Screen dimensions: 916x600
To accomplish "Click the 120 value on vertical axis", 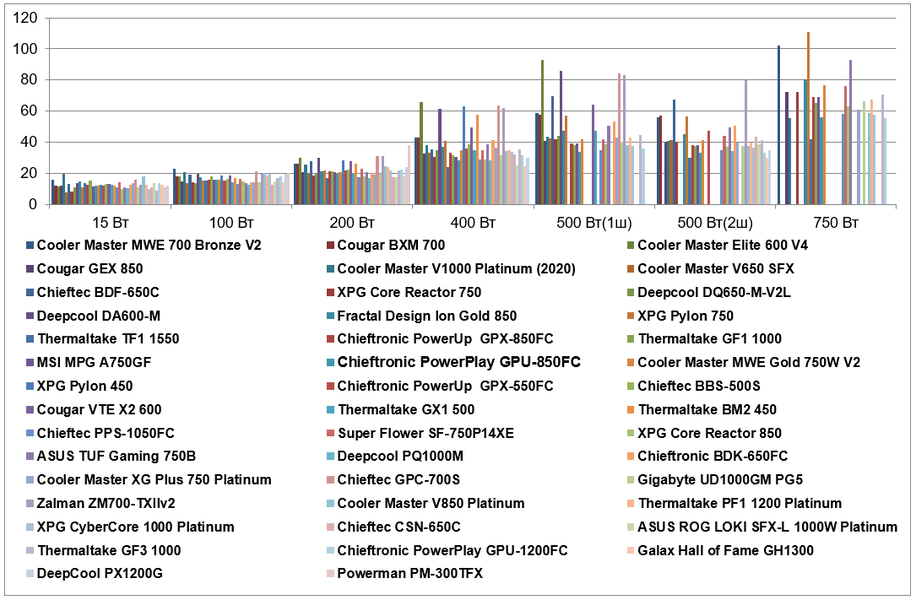I will coord(25,18).
